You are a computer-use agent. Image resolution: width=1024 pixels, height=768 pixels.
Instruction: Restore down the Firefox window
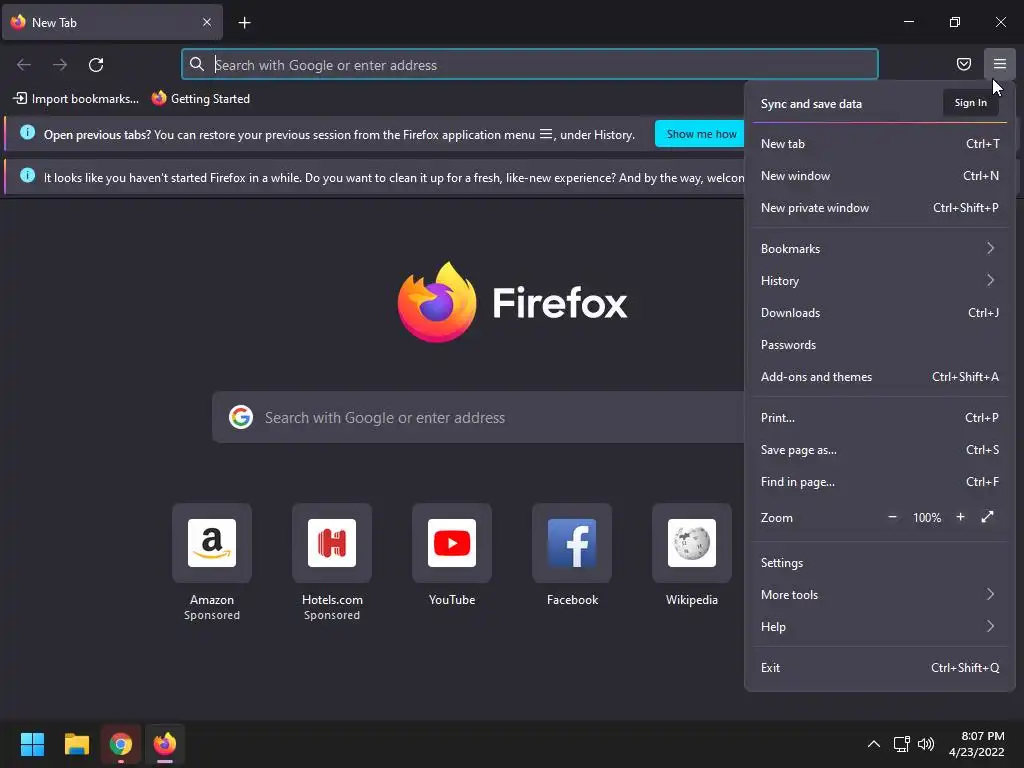[x=955, y=22]
